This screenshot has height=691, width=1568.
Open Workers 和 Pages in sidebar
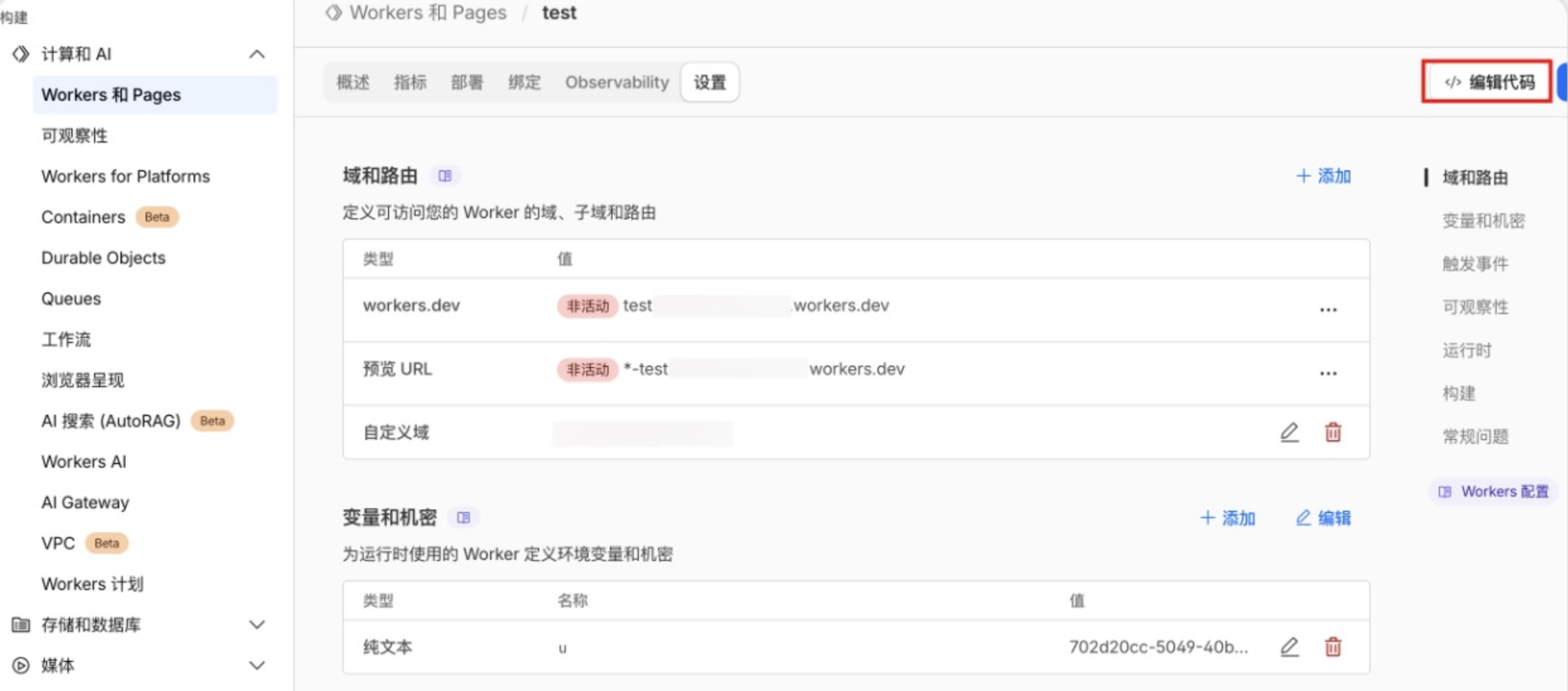click(155, 95)
